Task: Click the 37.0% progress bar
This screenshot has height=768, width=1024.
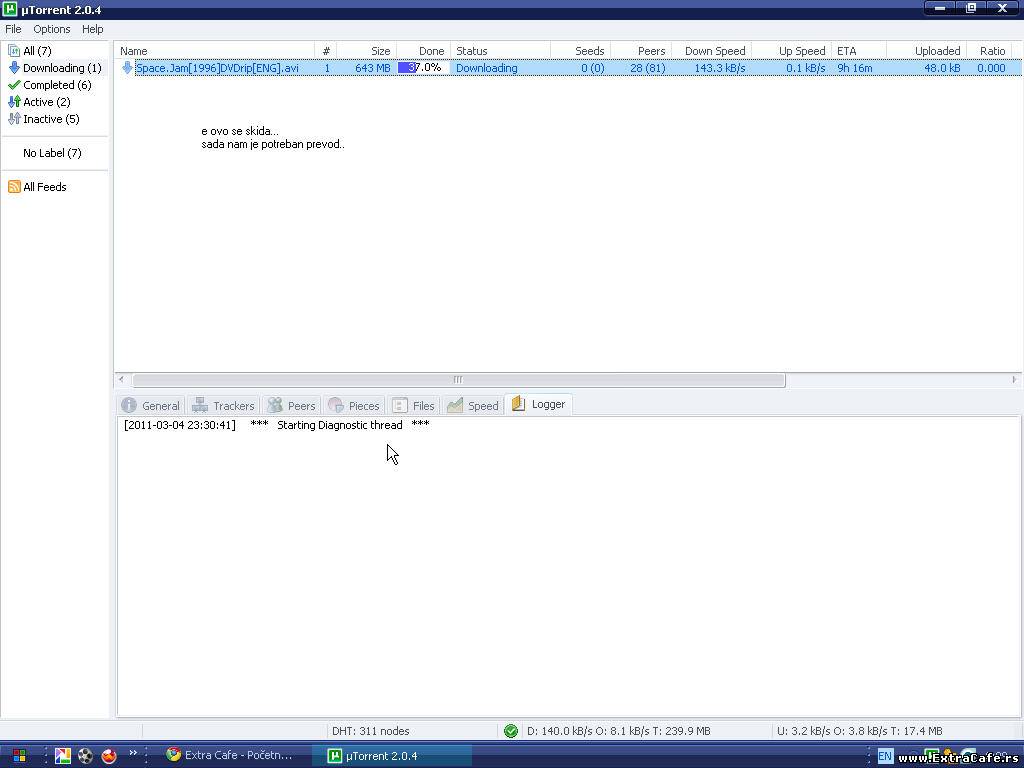Action: (423, 68)
